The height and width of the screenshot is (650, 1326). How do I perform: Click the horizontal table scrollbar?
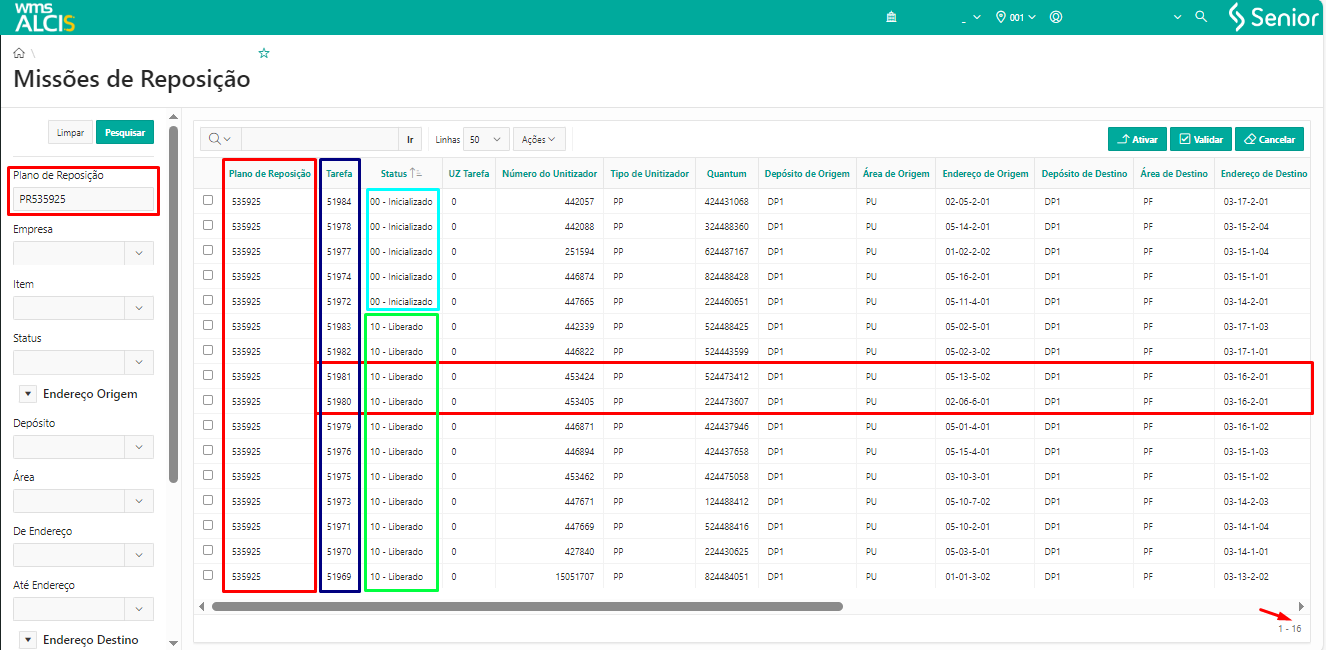pyautogui.click(x=527, y=606)
